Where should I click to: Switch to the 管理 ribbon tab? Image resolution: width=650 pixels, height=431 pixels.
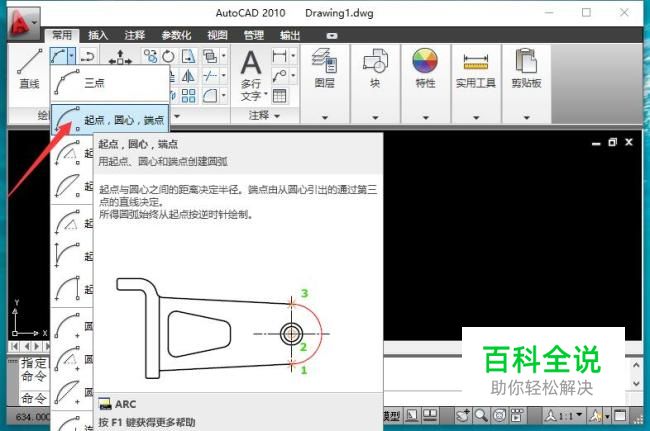coord(254,35)
